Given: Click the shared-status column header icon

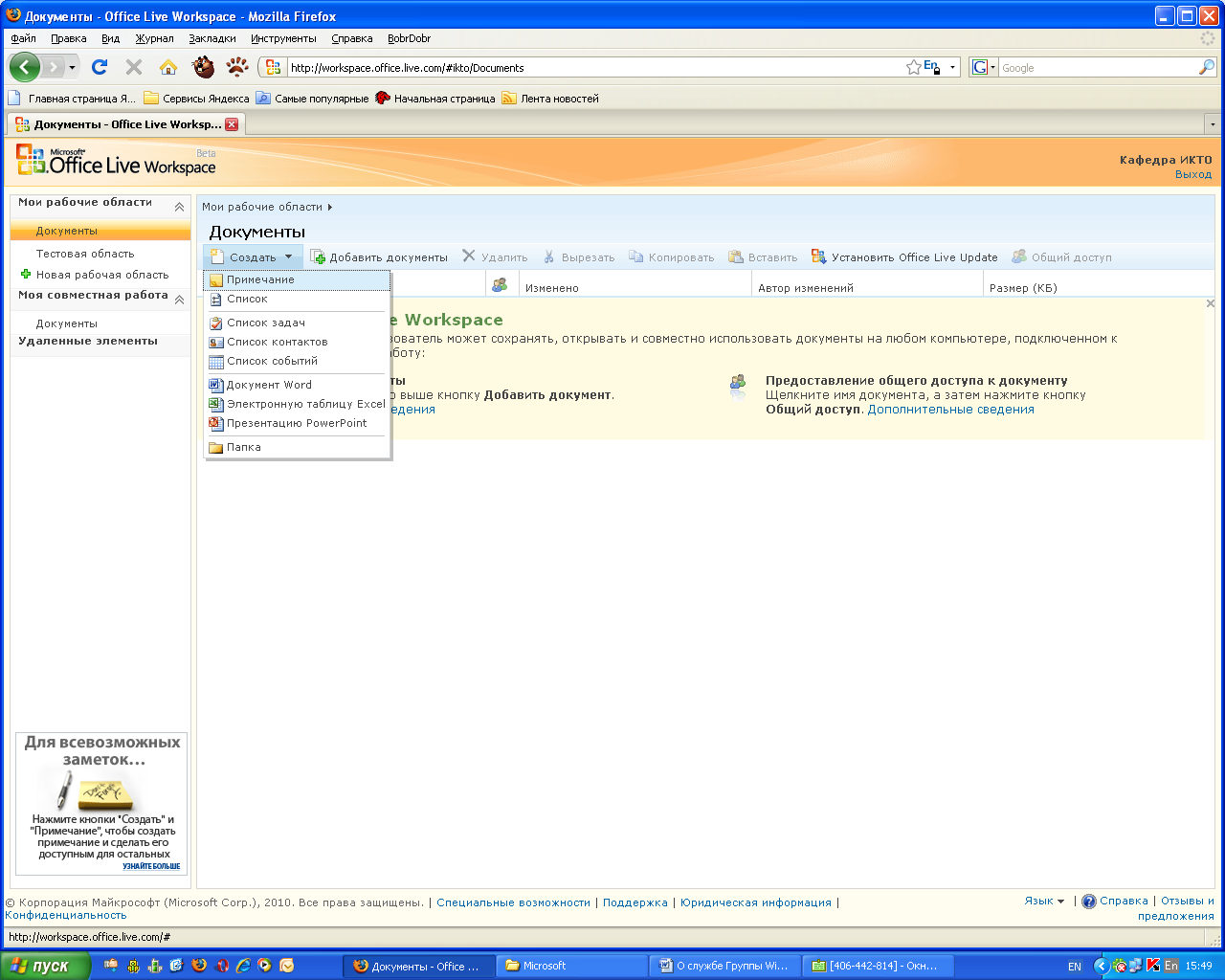Looking at the screenshot, I should tap(500, 285).
